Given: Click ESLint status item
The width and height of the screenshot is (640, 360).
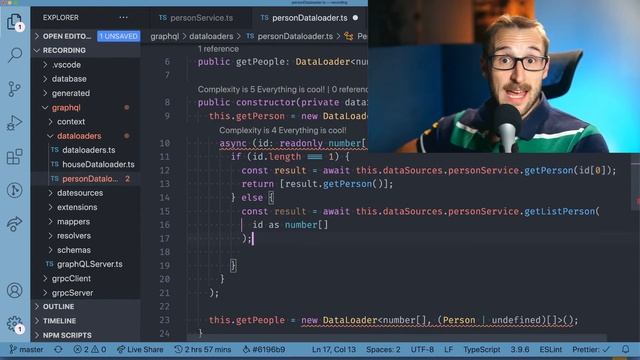Looking at the screenshot, I should (x=551, y=349).
